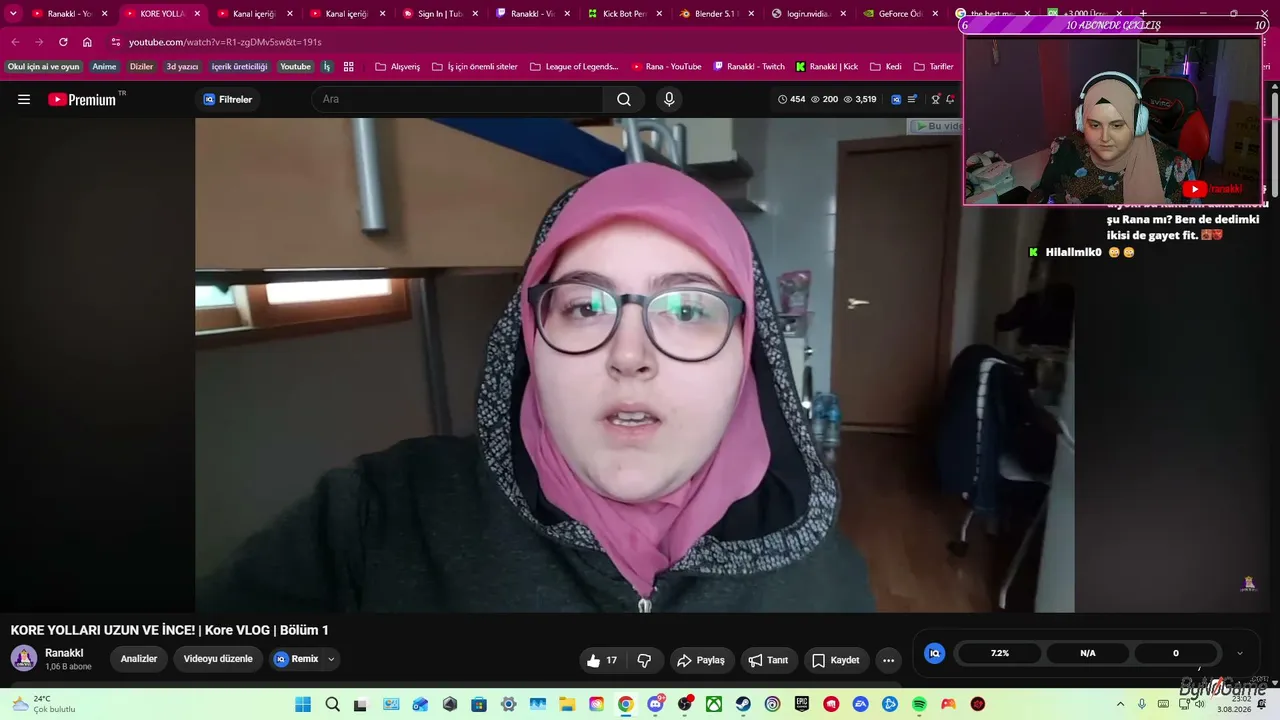Open Windows taskbar search
Image resolution: width=1280 pixels, height=720 pixels.
point(332,704)
